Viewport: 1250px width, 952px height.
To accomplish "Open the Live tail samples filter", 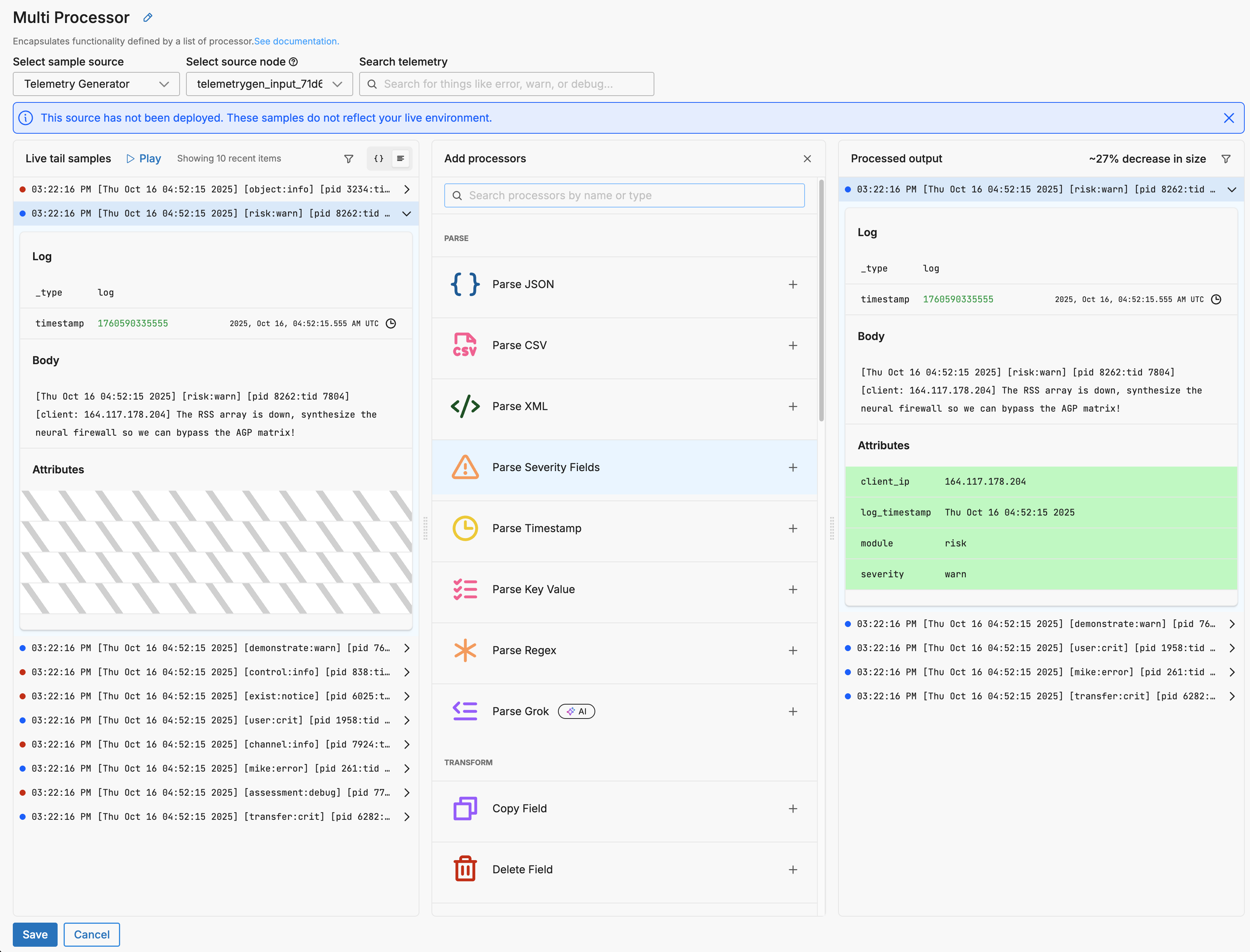I will 349,159.
